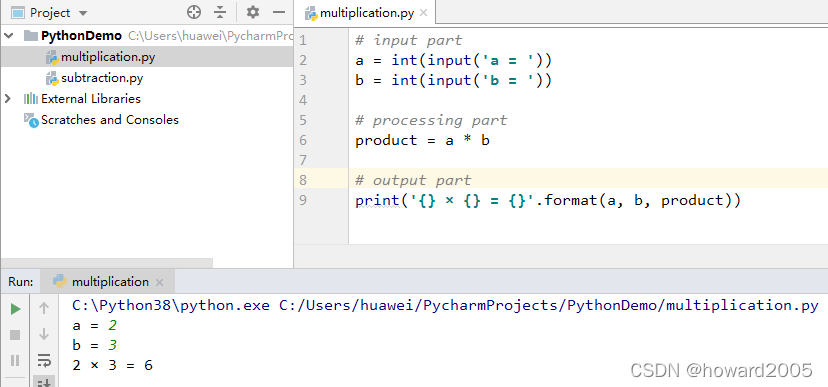Pause the output with pause icon
Viewport: 828px width, 387px height.
pos(15,361)
